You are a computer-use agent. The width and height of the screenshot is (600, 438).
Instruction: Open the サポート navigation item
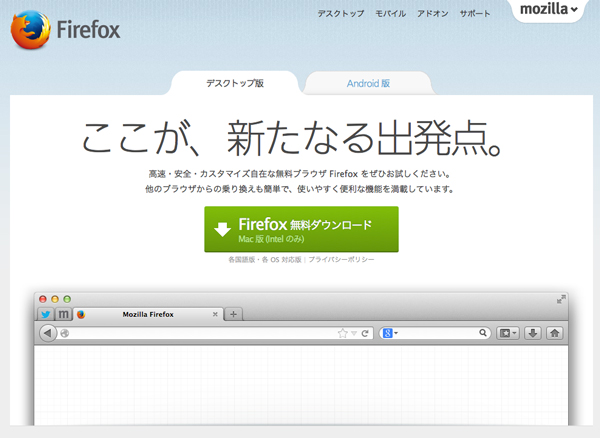(x=475, y=14)
